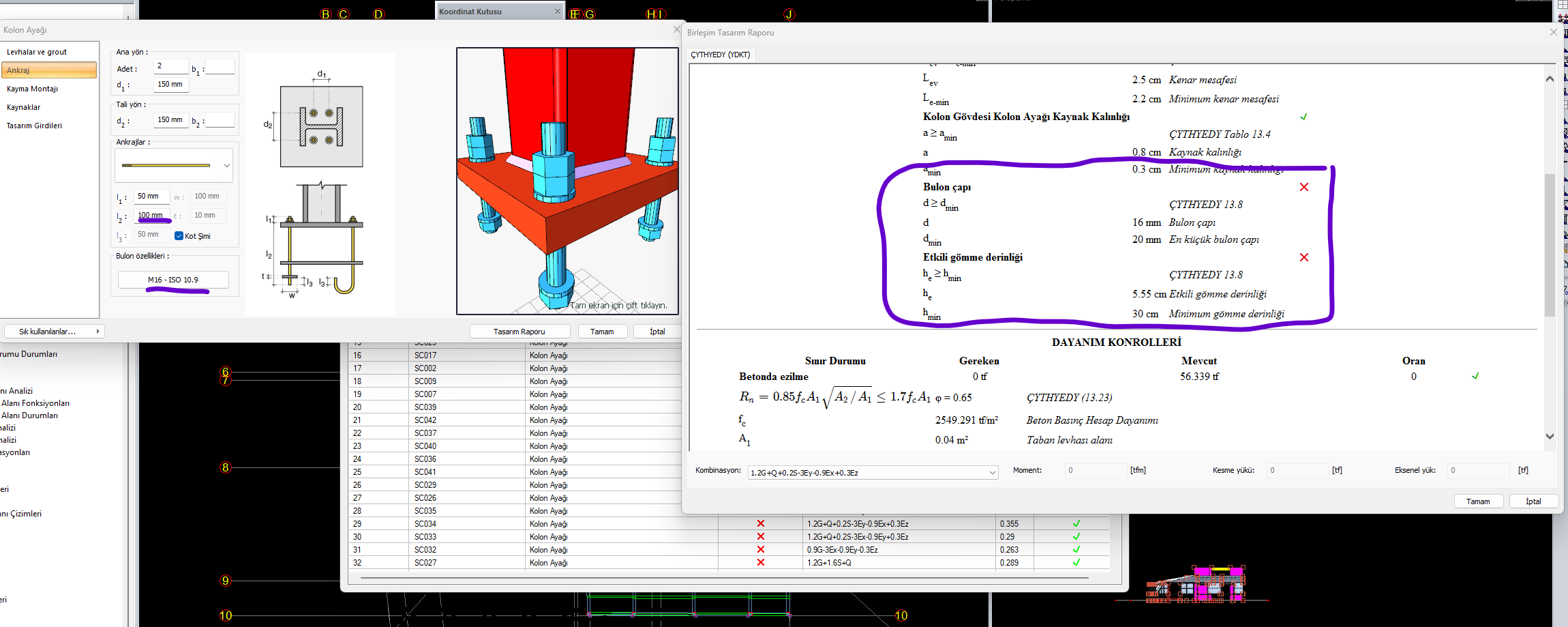Click the Tasarım Raporu button

[519, 332]
